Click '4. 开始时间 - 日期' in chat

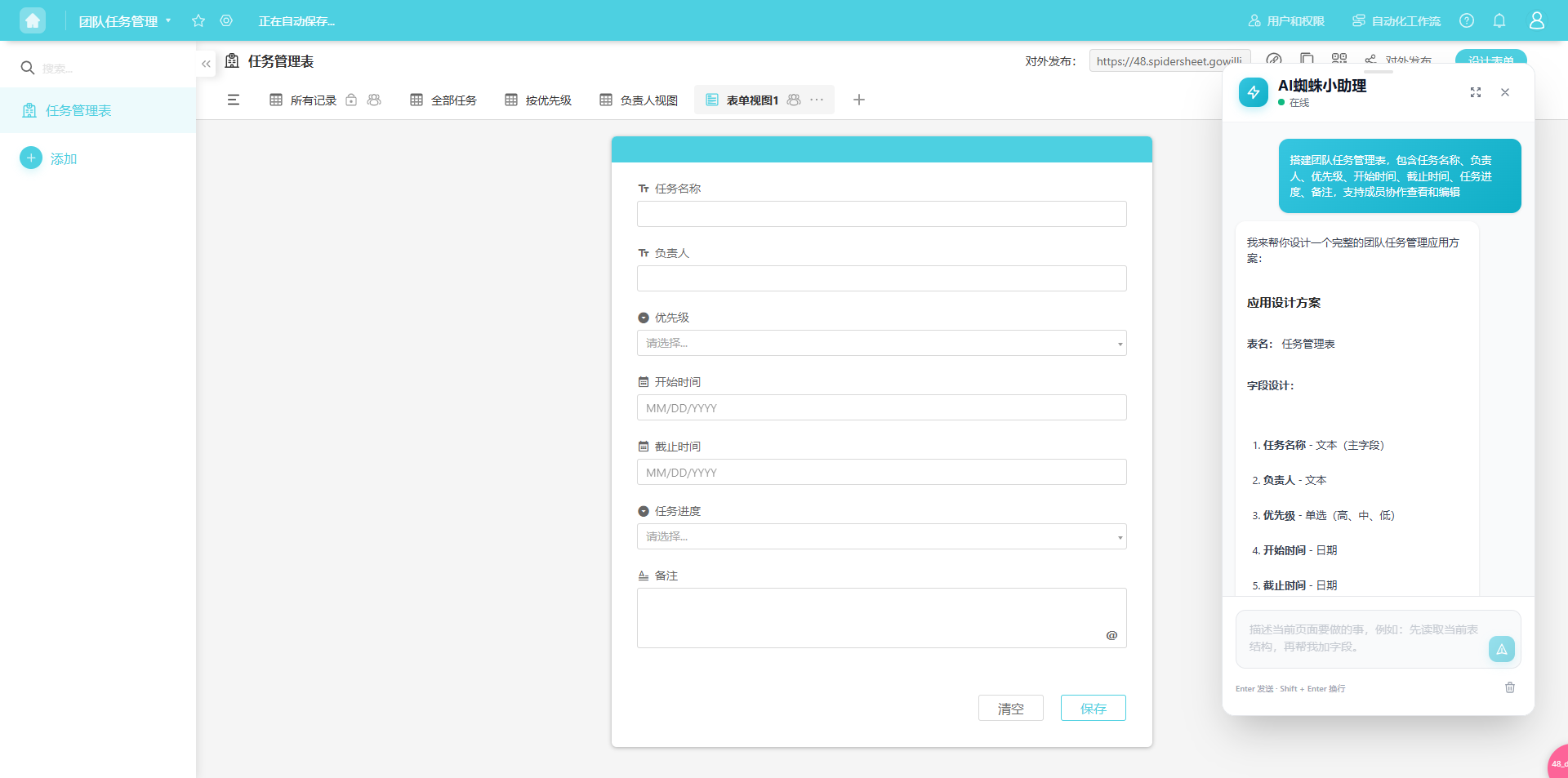pyautogui.click(x=1294, y=550)
